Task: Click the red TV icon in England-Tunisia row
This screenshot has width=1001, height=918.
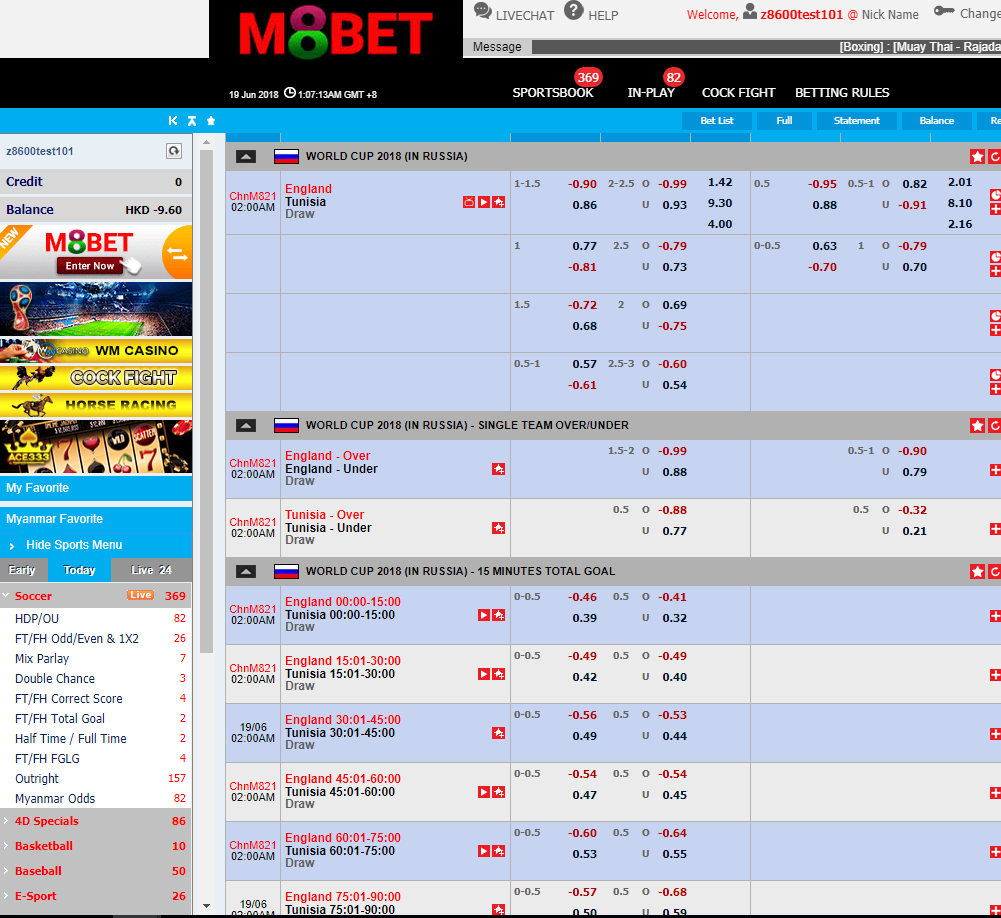Action: coord(469,202)
